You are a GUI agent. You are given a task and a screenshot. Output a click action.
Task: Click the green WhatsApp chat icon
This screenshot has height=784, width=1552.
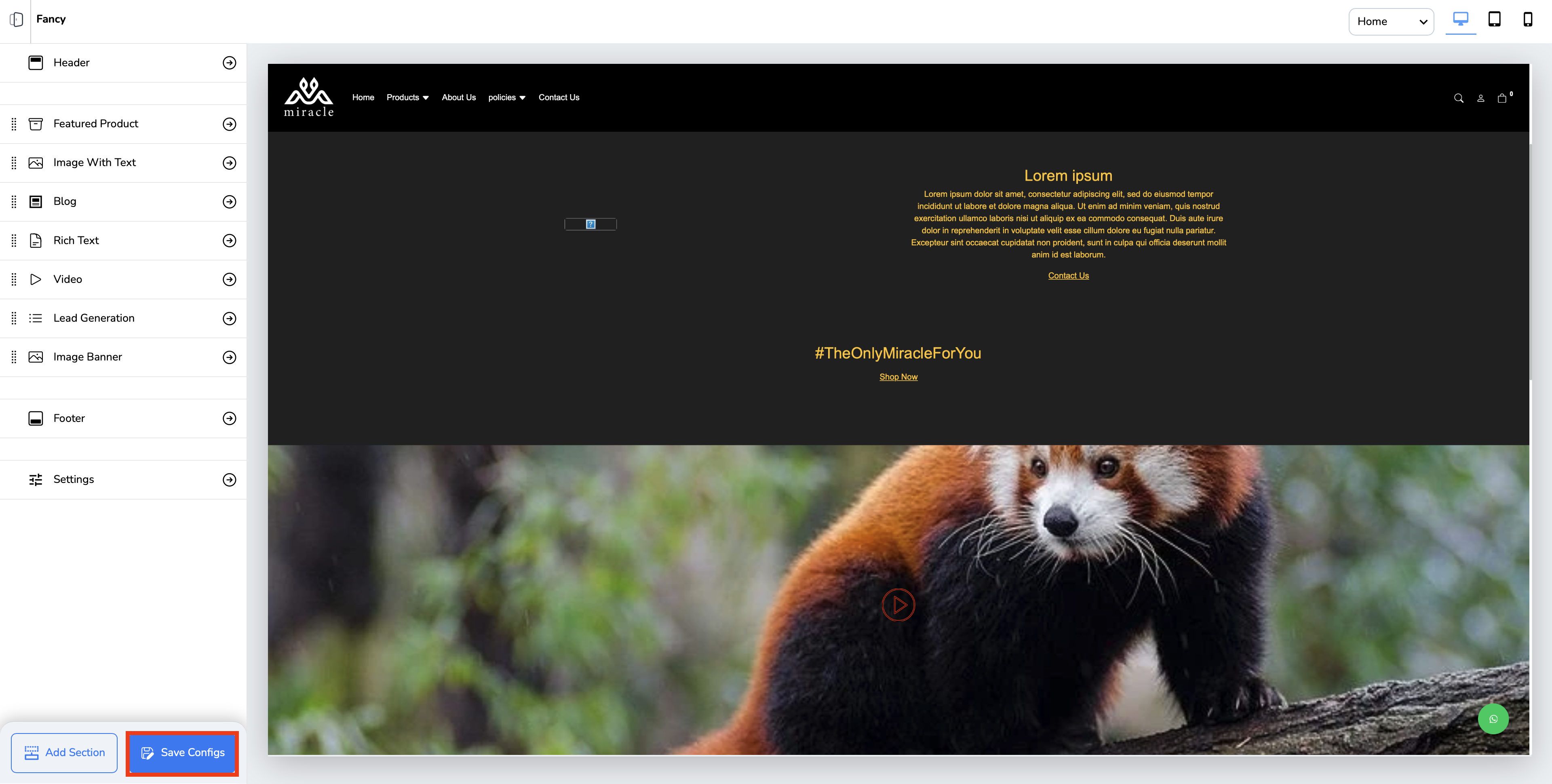(1493, 719)
